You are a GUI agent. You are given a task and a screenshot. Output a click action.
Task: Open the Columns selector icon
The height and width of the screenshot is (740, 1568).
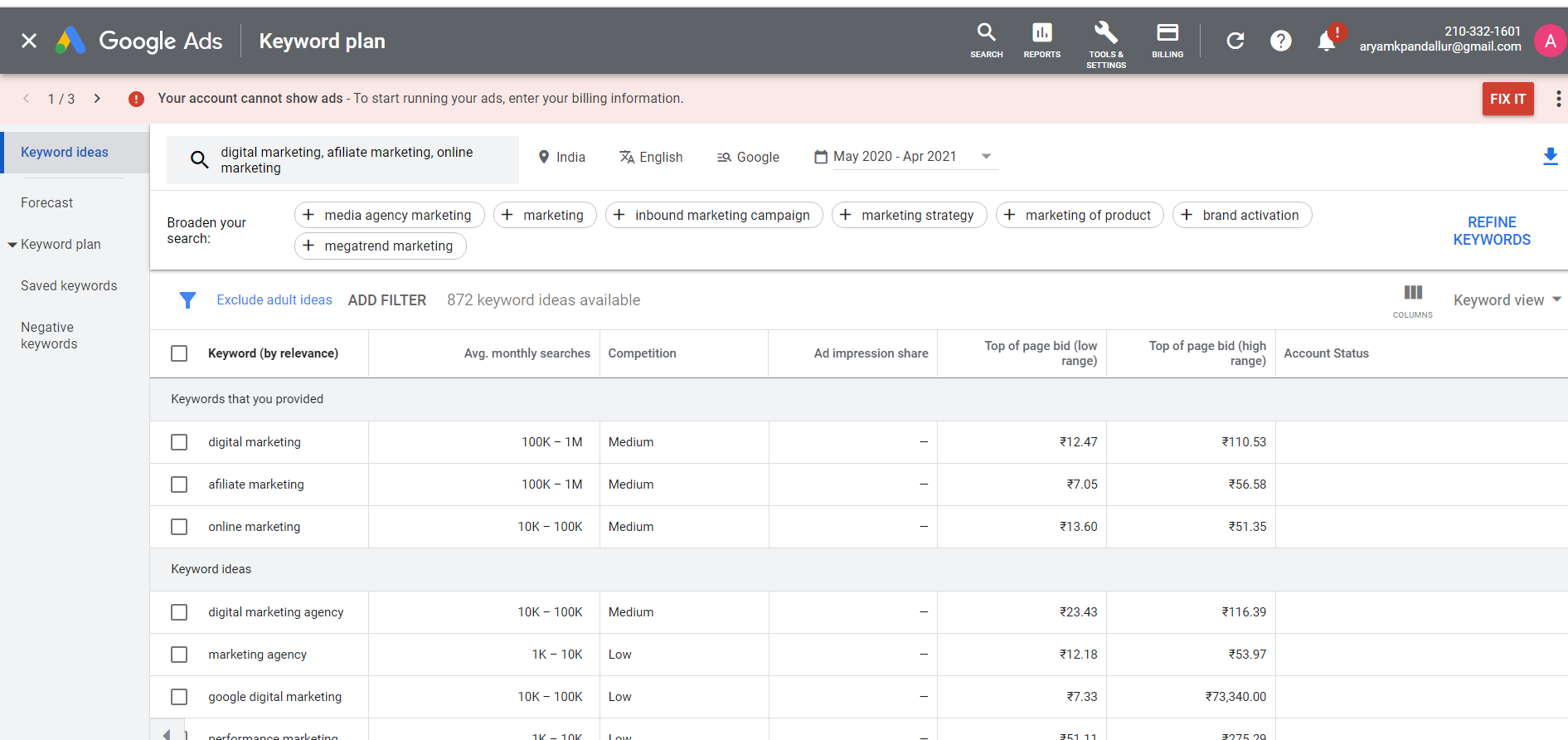point(1413,299)
